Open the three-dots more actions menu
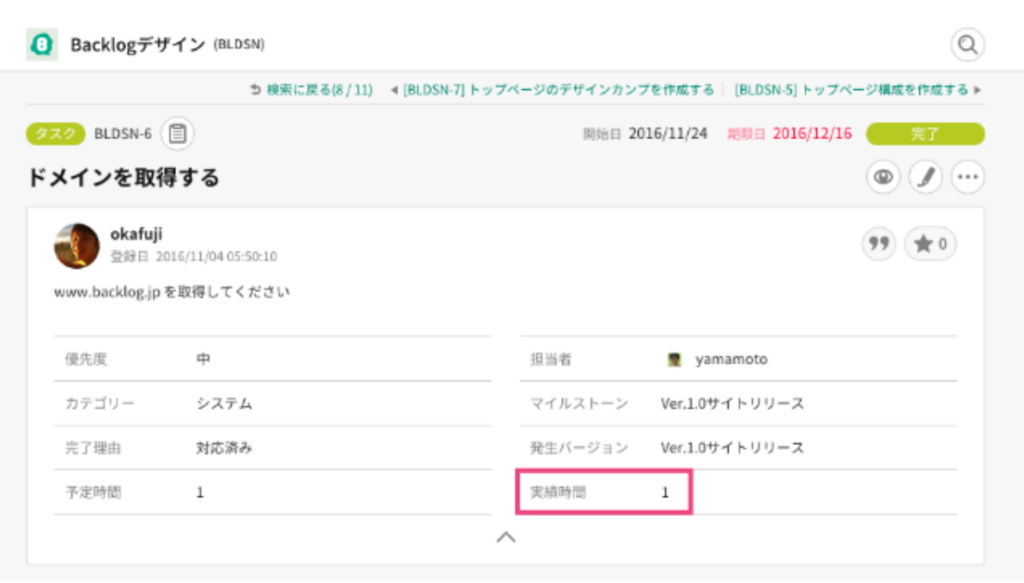Viewport: 1024px width, 583px height. [967, 177]
